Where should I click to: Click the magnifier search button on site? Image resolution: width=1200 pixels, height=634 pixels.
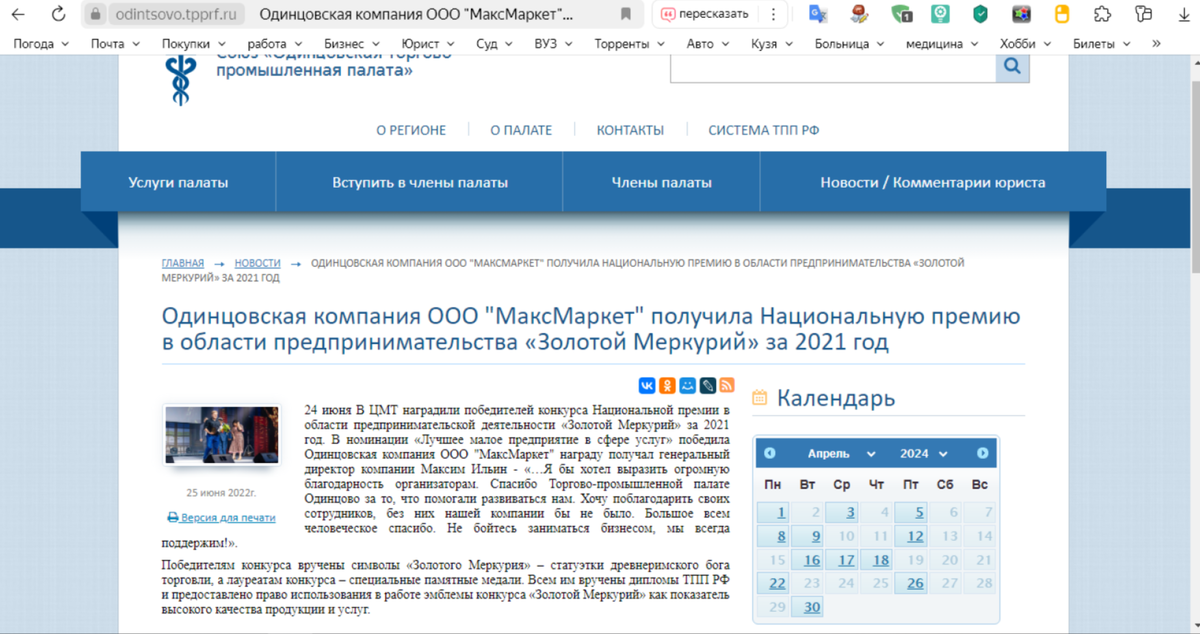coord(1012,67)
